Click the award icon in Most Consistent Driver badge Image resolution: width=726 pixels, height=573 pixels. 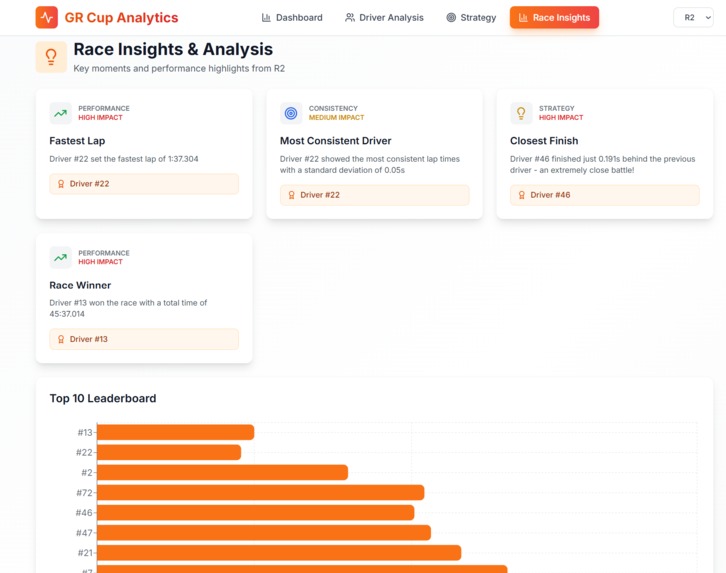point(291,195)
